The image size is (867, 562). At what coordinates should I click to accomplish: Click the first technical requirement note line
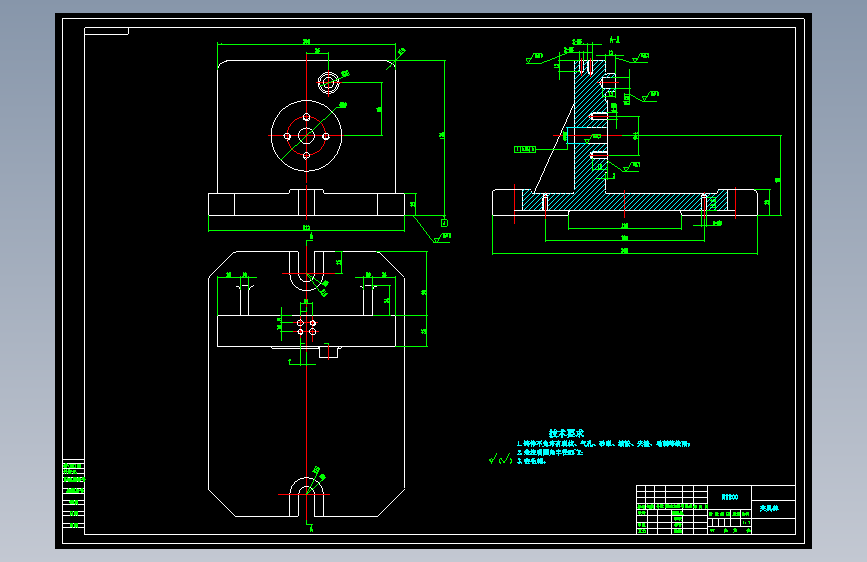click(603, 444)
